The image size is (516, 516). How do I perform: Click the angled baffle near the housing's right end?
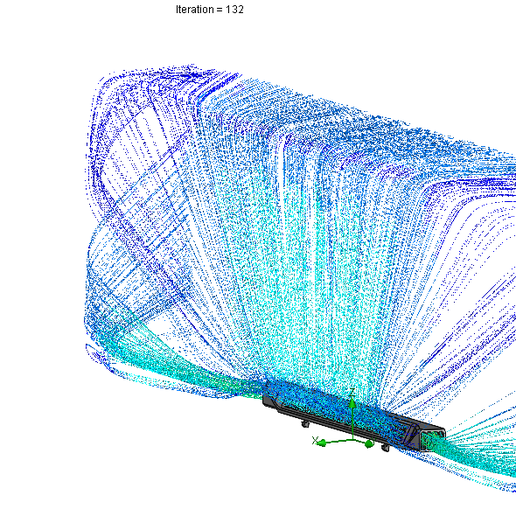coord(411,433)
